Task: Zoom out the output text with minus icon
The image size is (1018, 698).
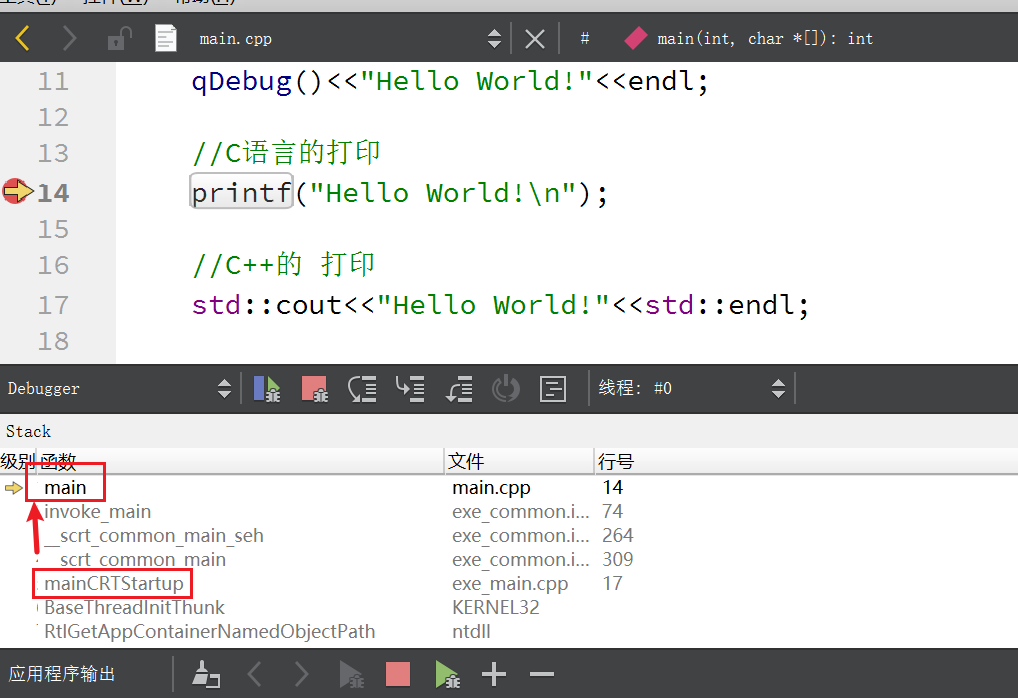Action: (x=541, y=673)
